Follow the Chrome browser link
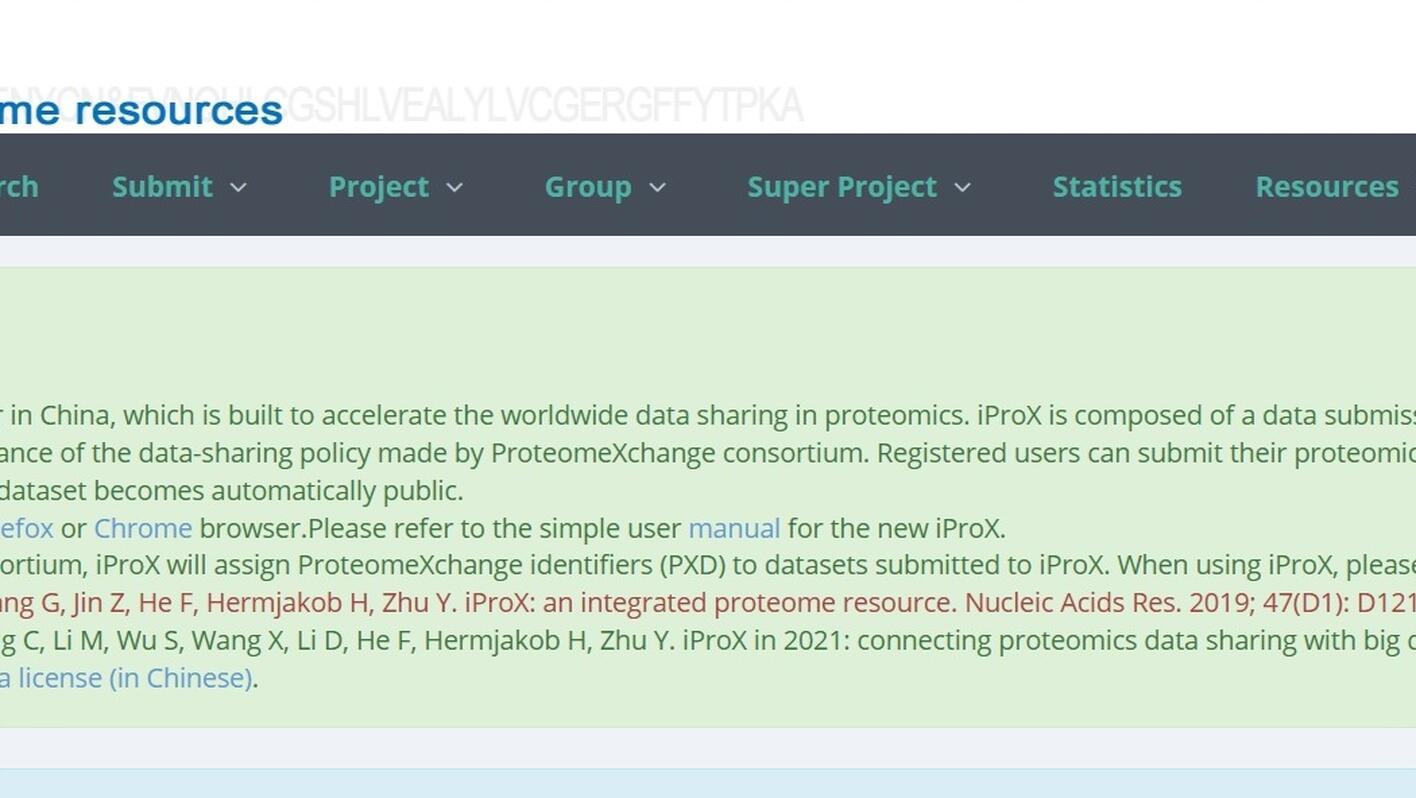This screenshot has height=798, width=1416. click(142, 528)
